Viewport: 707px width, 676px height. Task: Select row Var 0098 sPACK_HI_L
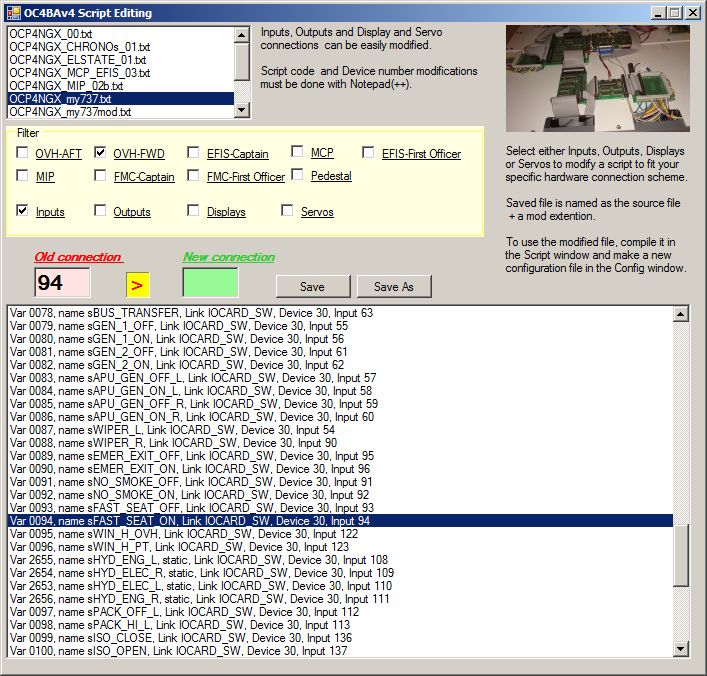(340, 625)
